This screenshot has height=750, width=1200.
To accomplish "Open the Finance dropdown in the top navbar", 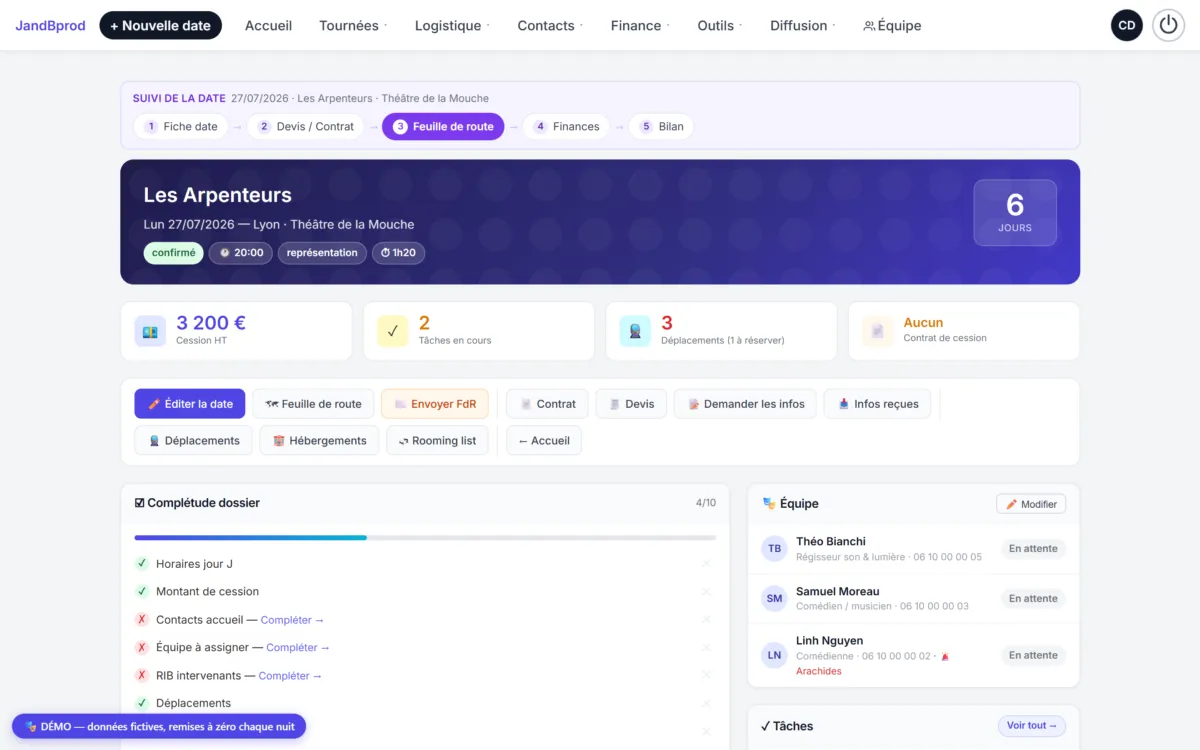I will click(x=640, y=26).
